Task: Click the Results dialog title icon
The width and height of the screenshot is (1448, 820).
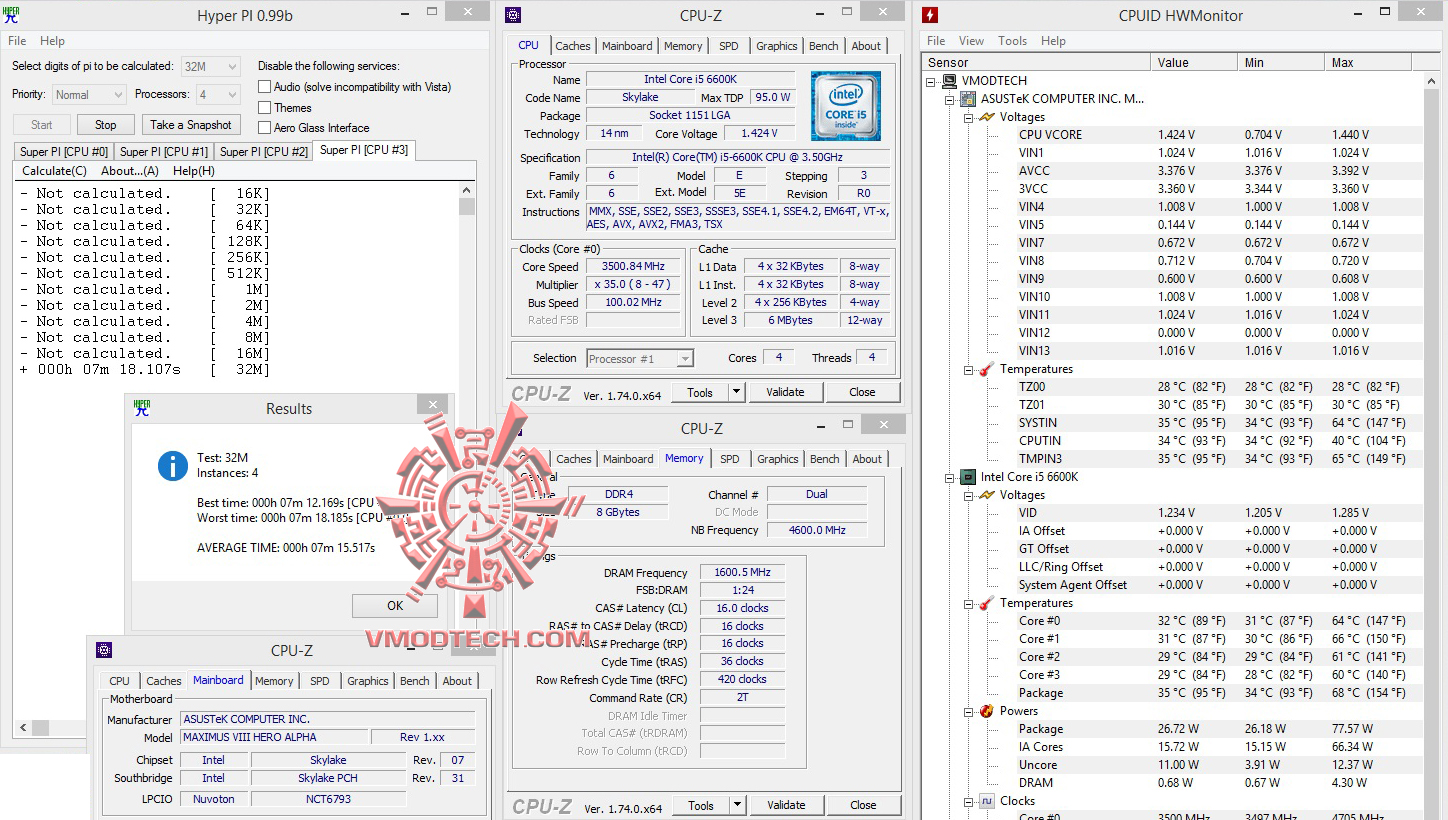Action: click(x=142, y=408)
